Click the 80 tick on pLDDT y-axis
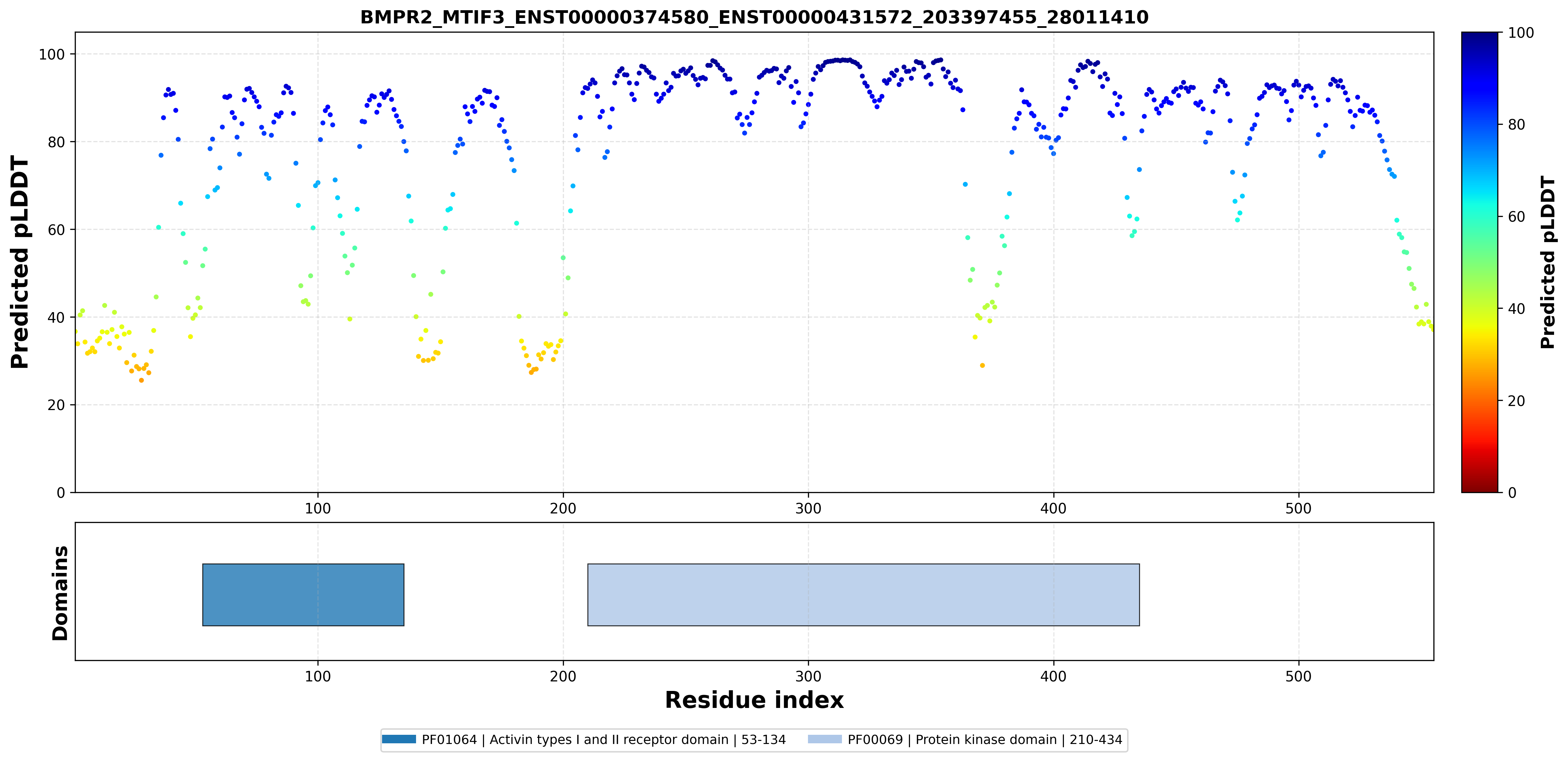This screenshot has height=762, width=1568. point(56,142)
